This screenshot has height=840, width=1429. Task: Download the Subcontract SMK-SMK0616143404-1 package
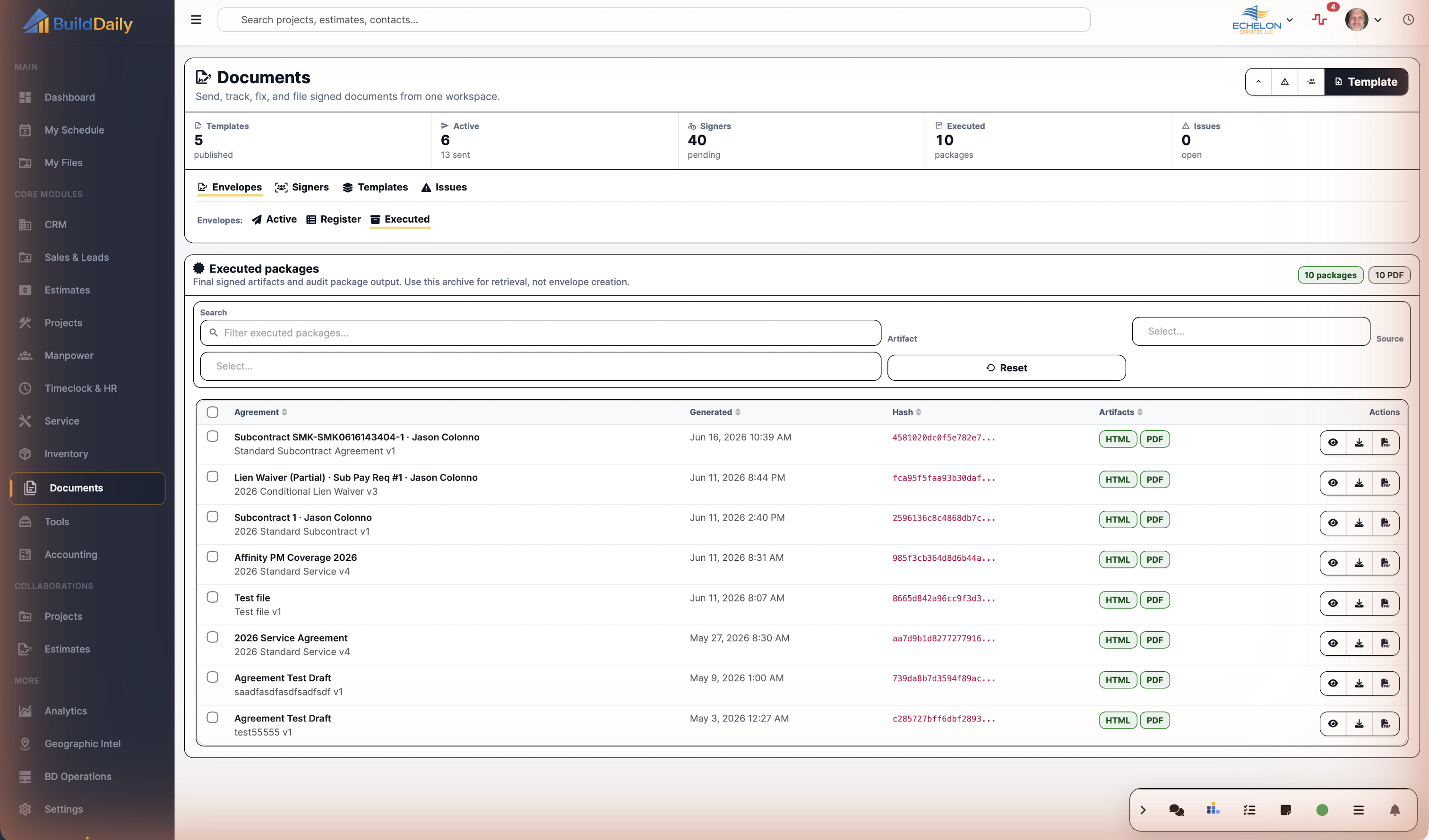click(x=1359, y=443)
